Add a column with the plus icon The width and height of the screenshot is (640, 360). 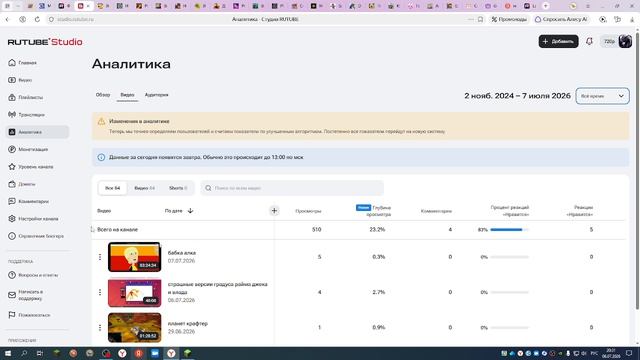[274, 211]
